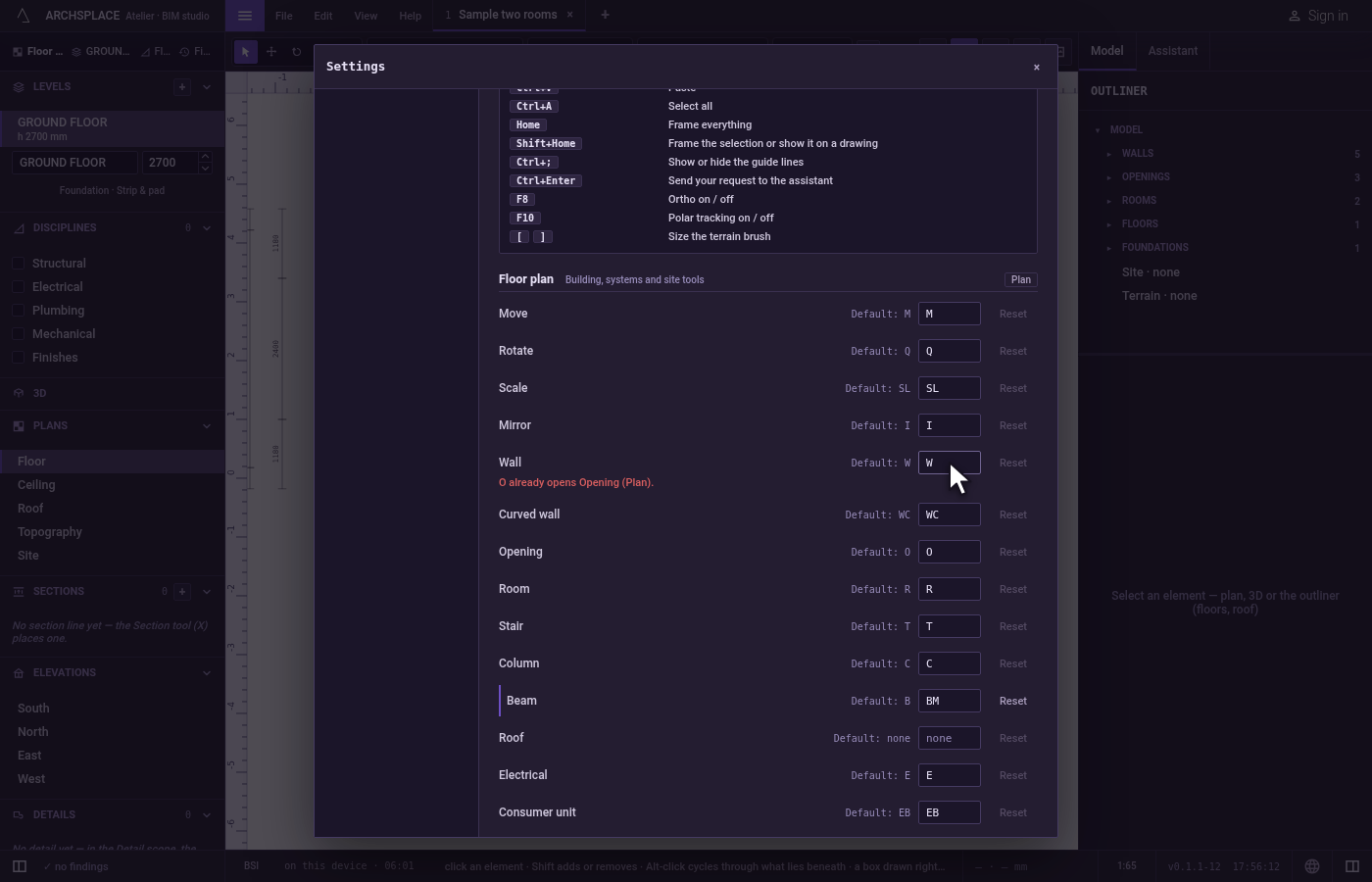1372x882 pixels.
Task: Increase the ground floor height stepper
Action: pyautogui.click(x=205, y=157)
